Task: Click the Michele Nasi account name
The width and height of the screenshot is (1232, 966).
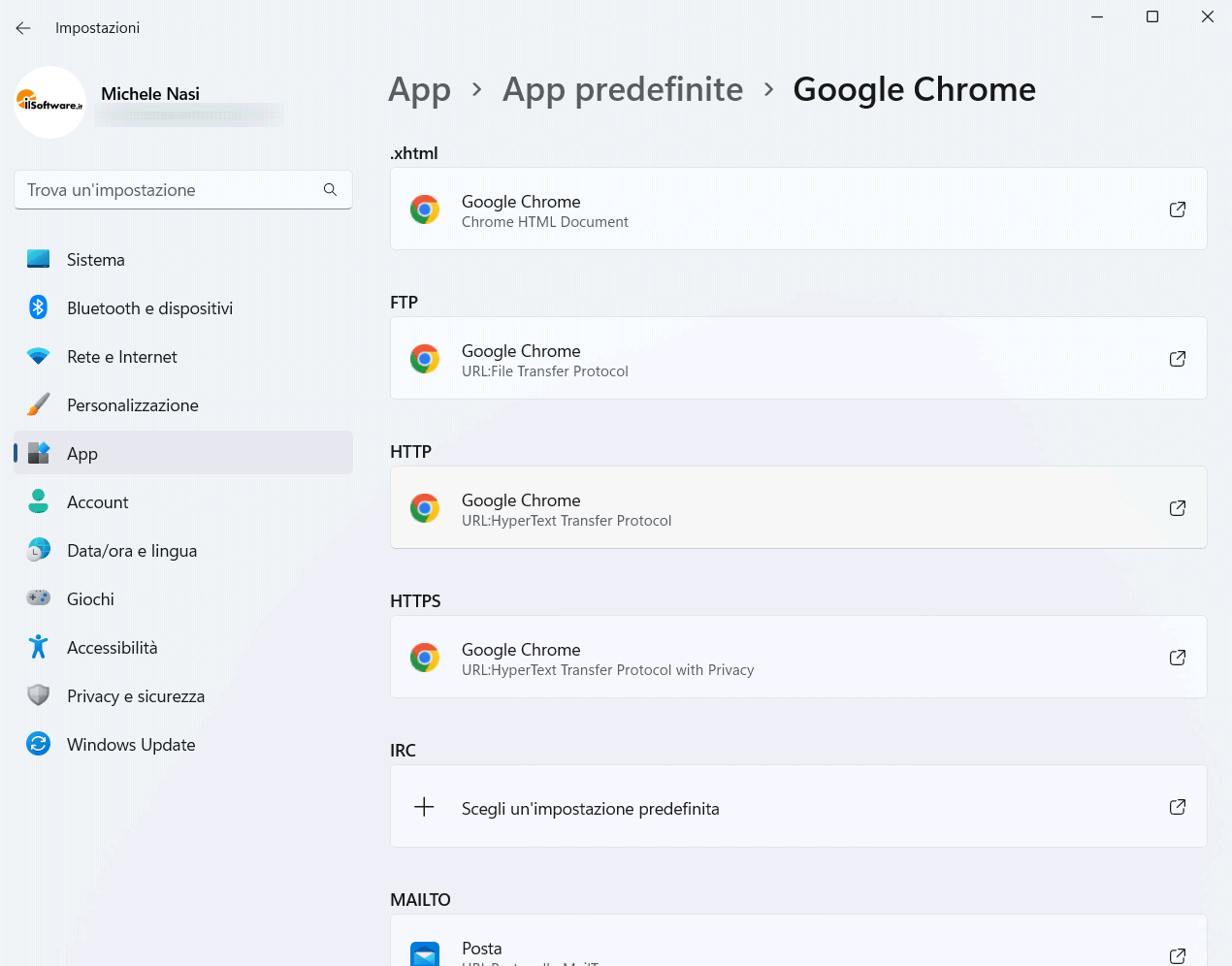Action: click(150, 94)
